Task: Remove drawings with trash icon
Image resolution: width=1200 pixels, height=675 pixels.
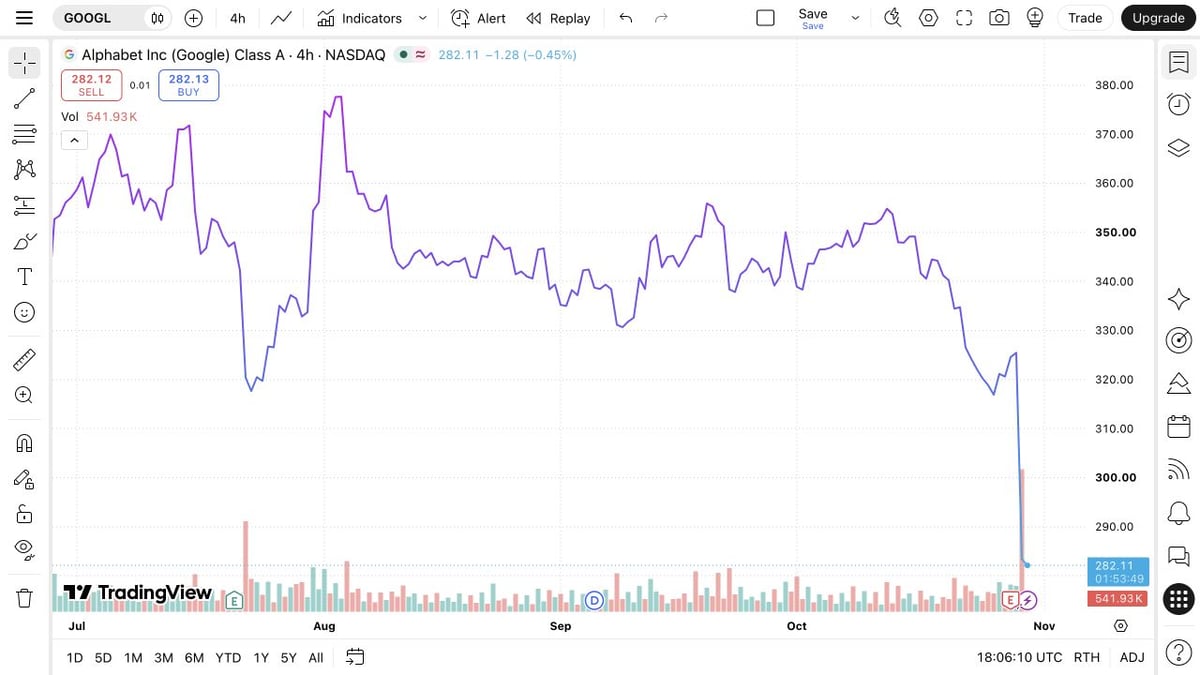Action: pyautogui.click(x=24, y=598)
